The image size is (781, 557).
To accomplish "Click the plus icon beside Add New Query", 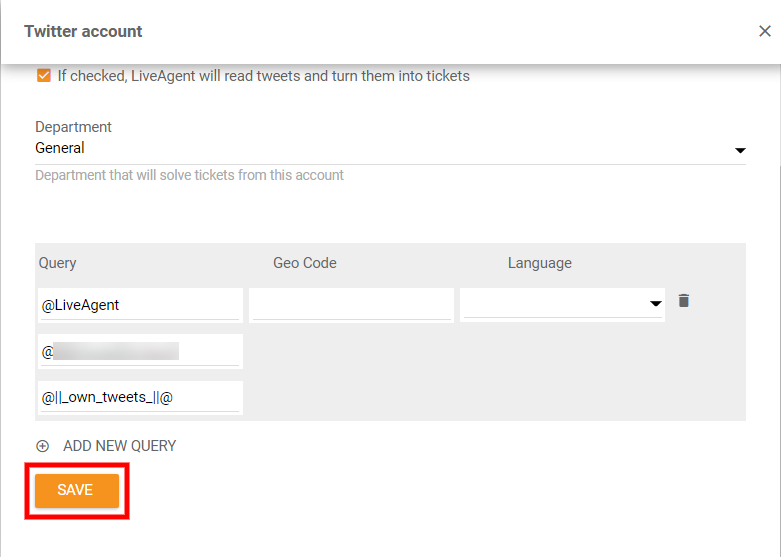I will pyautogui.click(x=42, y=446).
